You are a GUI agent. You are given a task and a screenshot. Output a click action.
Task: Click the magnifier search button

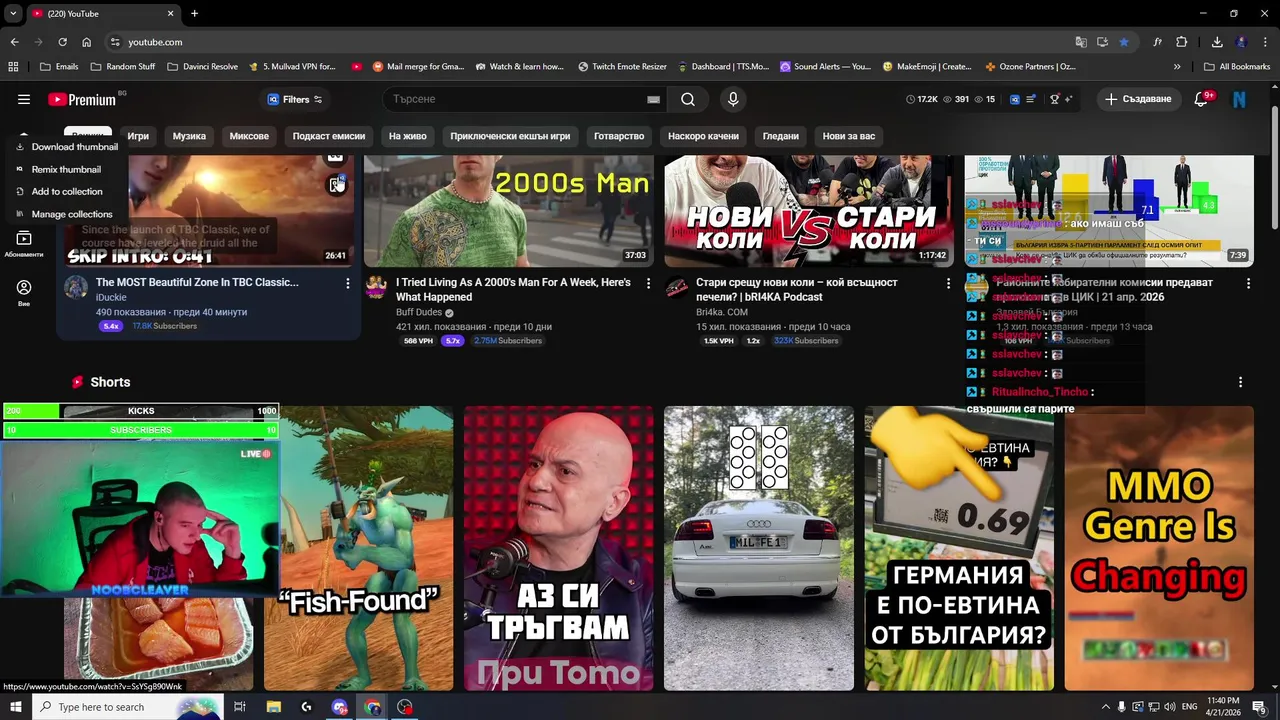click(688, 99)
